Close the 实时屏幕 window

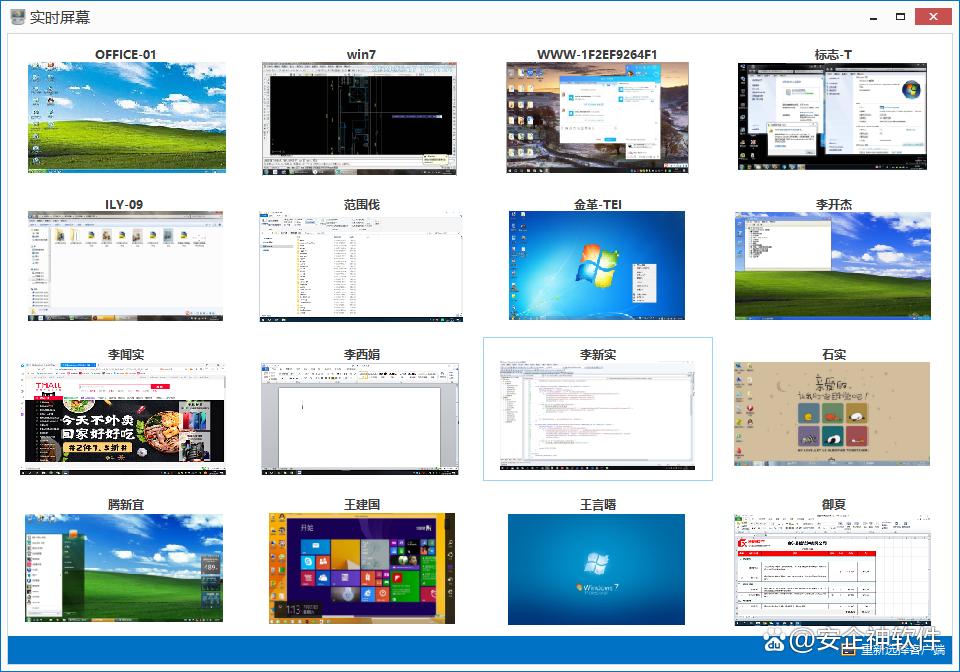pyautogui.click(x=933, y=17)
